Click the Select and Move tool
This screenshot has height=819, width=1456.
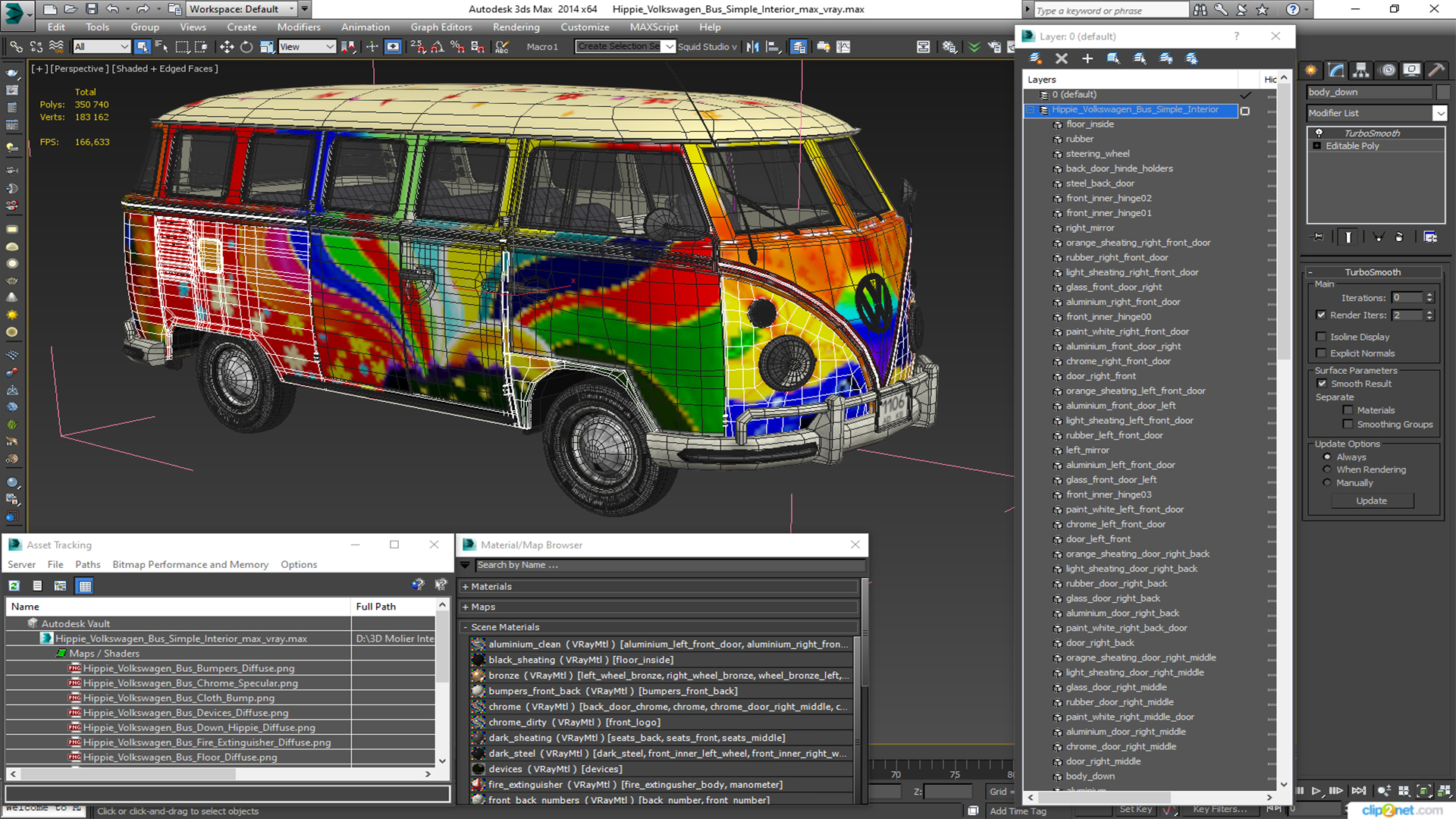click(226, 47)
